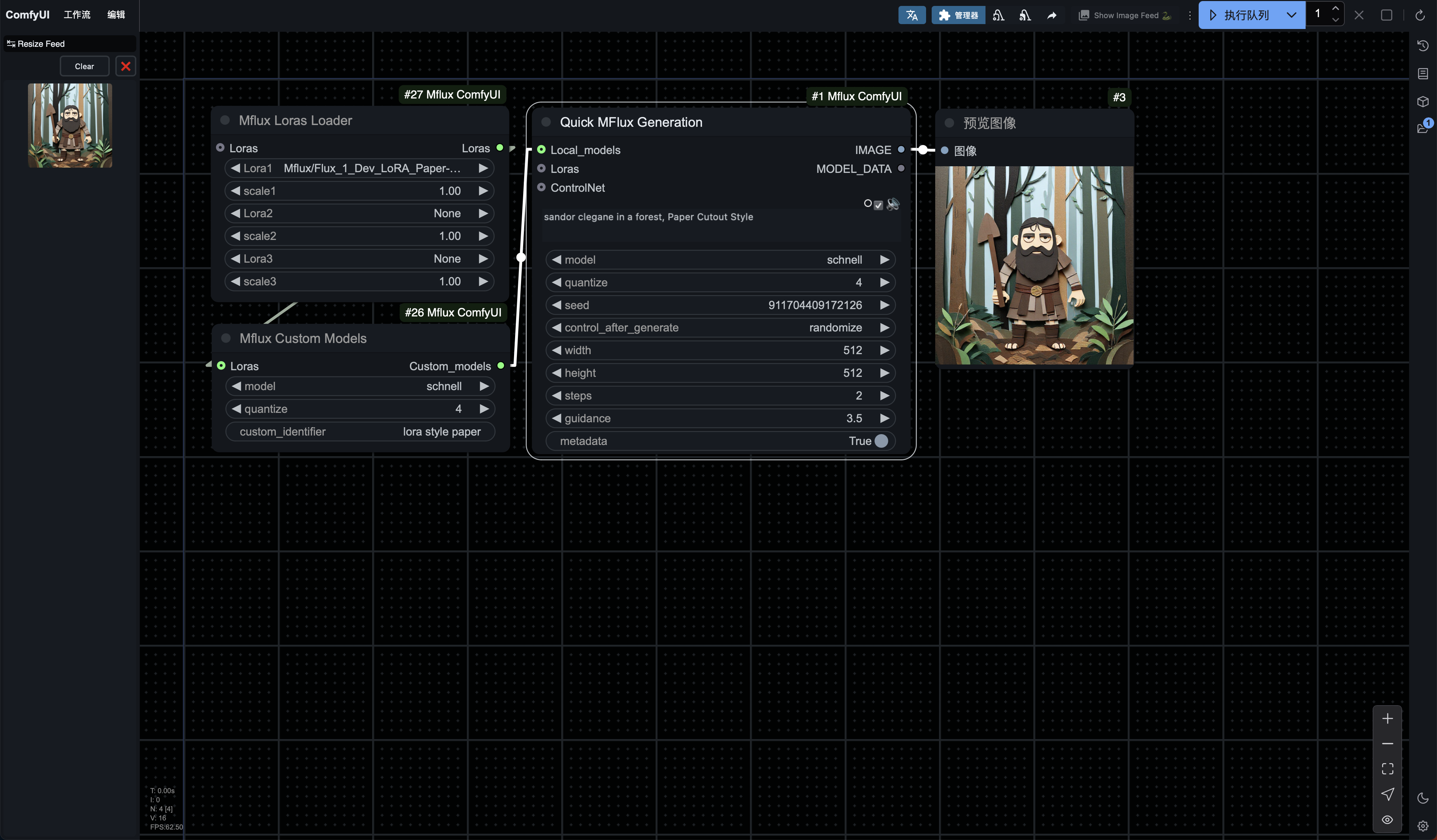Zoom in on the canvas
The height and width of the screenshot is (840, 1437).
(x=1387, y=718)
